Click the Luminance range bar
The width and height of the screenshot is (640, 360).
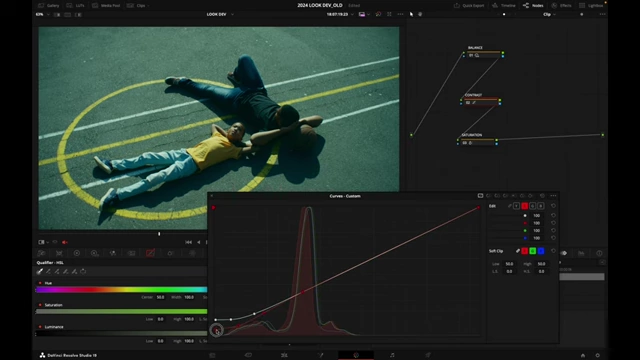point(122,333)
